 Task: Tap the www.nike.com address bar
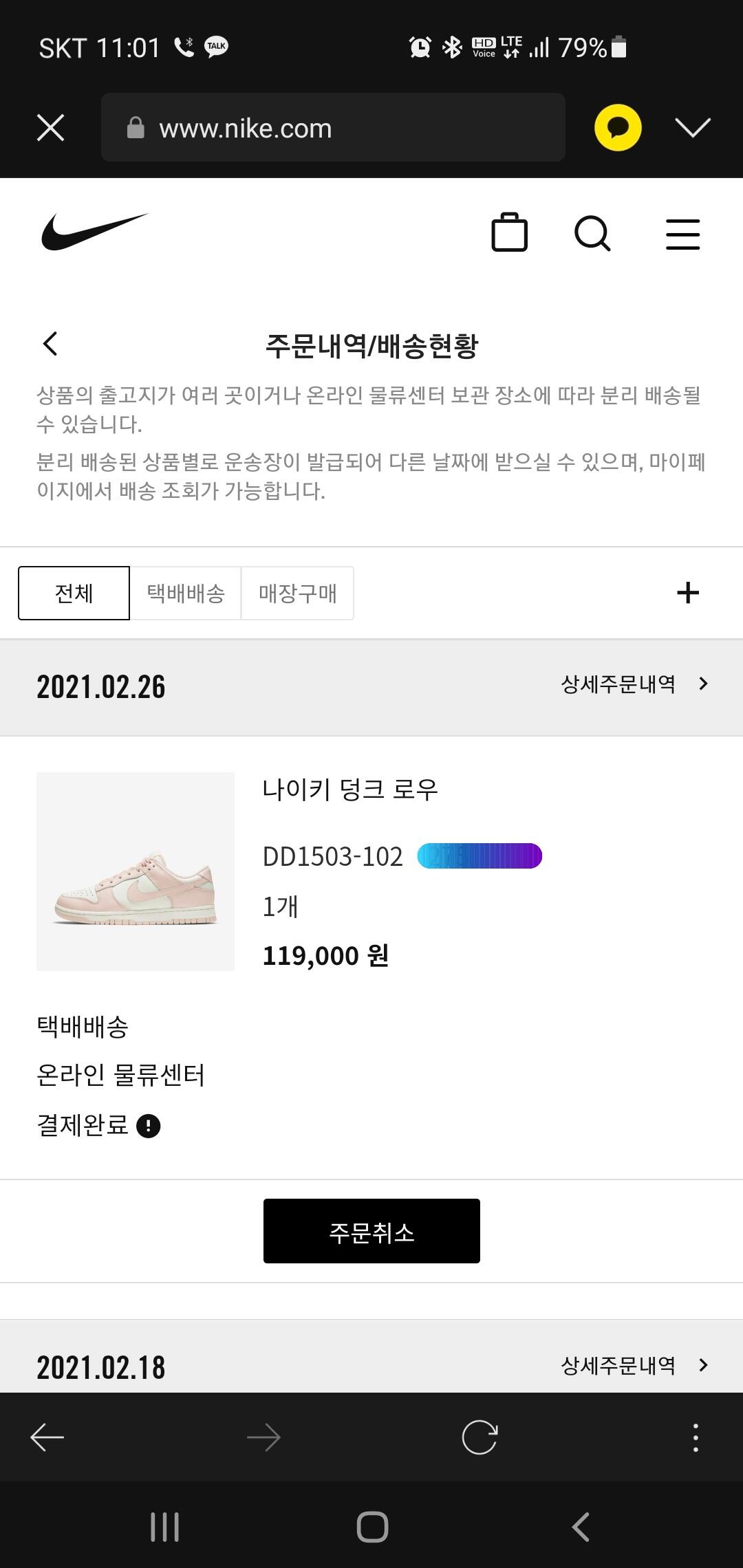click(333, 127)
